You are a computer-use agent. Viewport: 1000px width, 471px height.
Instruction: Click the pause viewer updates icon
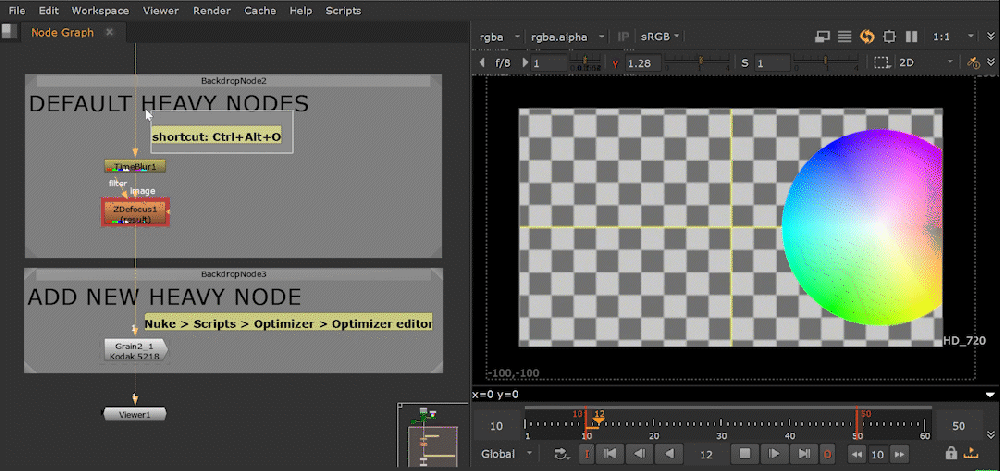click(x=911, y=37)
